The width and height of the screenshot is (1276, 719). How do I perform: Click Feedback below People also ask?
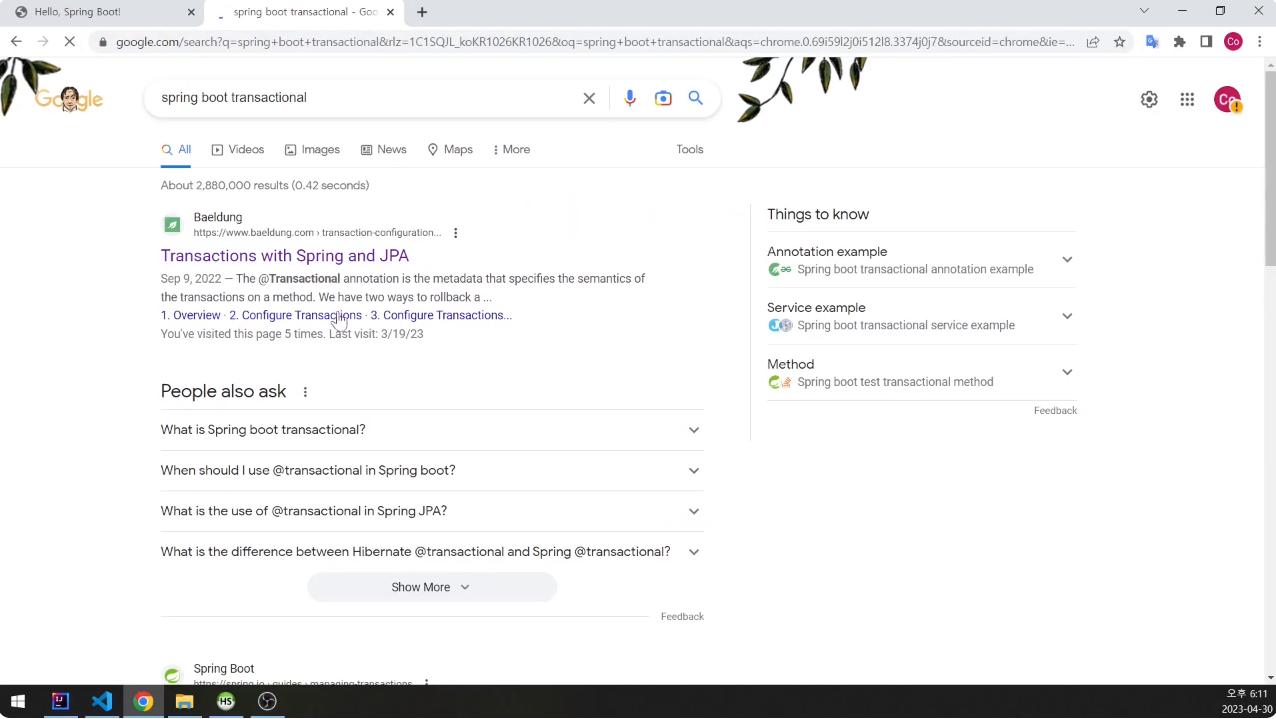pyautogui.click(x=682, y=617)
